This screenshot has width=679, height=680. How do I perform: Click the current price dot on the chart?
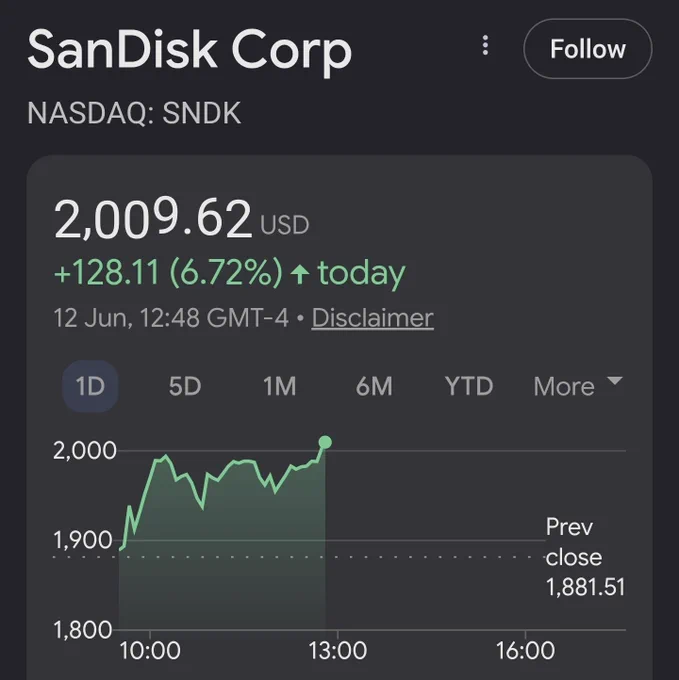(x=325, y=442)
